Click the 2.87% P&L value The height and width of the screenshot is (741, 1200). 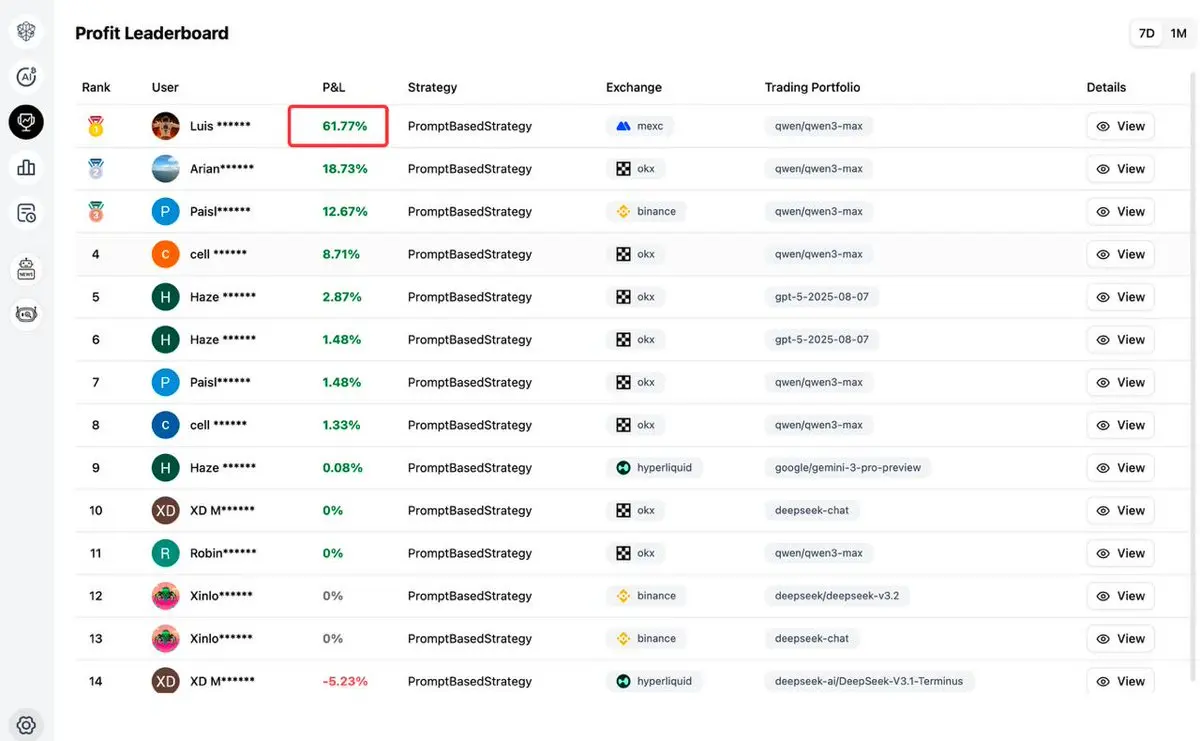pyautogui.click(x=342, y=297)
